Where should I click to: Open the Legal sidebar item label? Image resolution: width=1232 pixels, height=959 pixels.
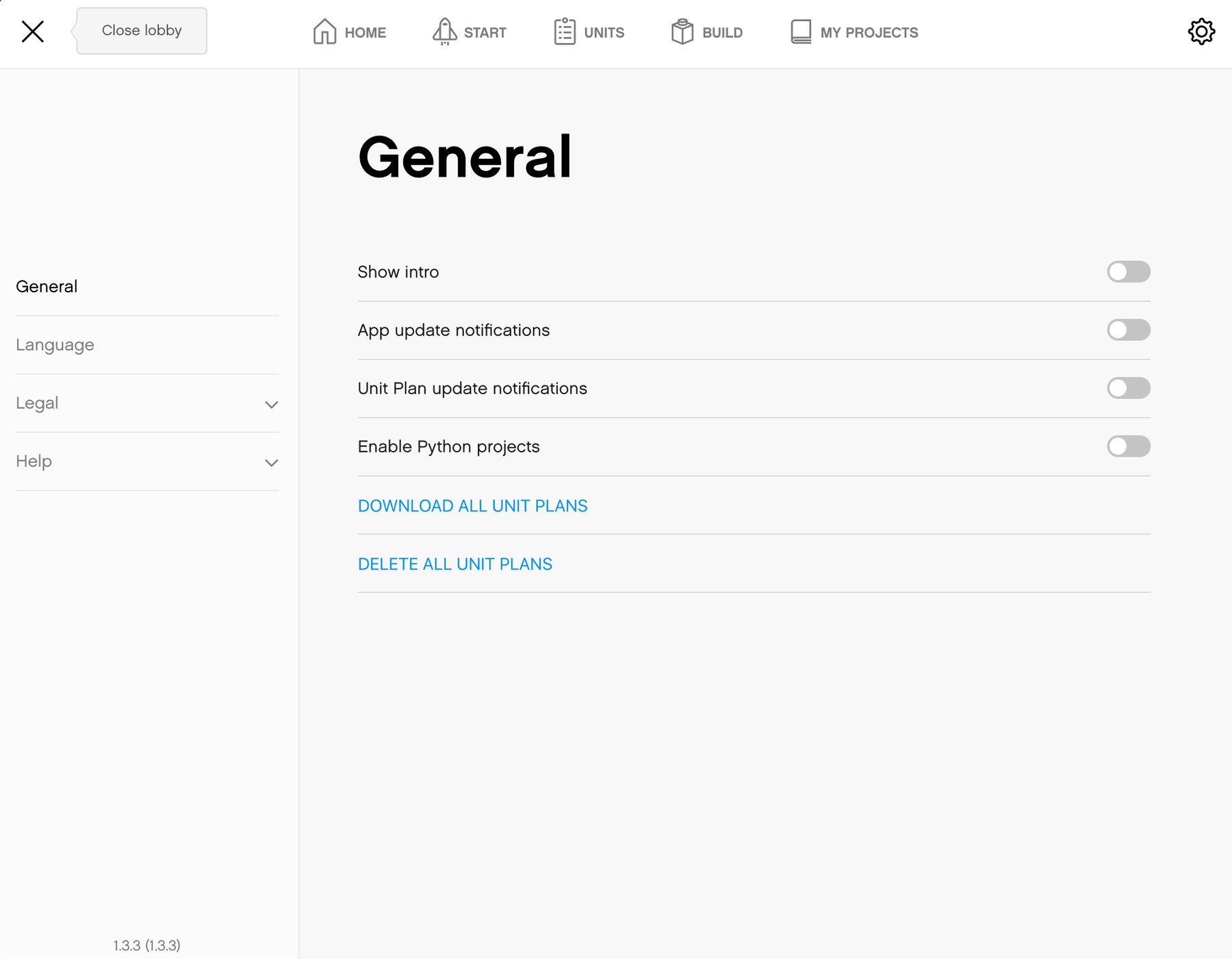(37, 403)
